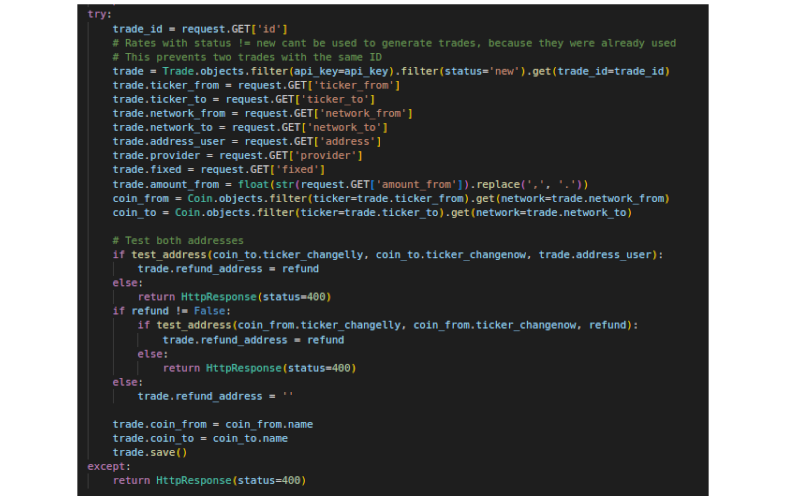The width and height of the screenshot is (800, 500).
Task: Click the 'if refund != False:' statement
Action: click(x=170, y=311)
